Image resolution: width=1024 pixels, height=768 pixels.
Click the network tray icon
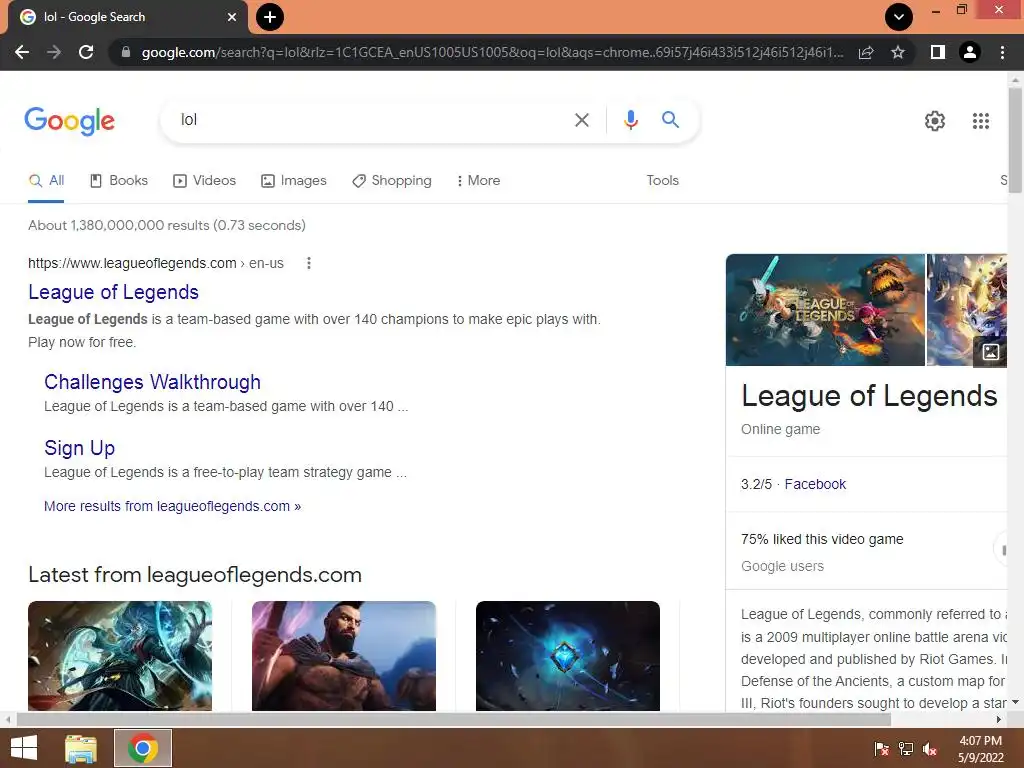click(906, 749)
